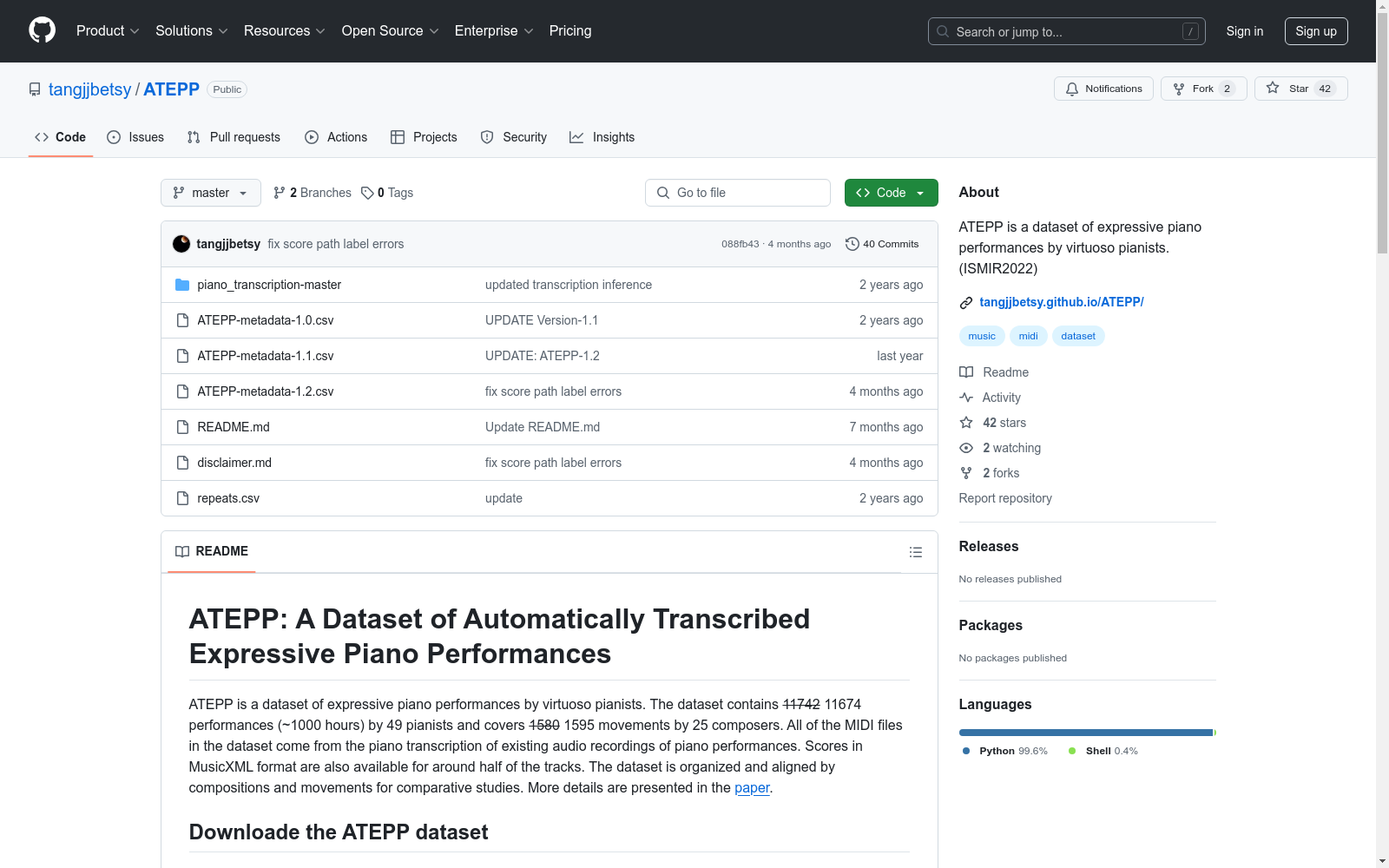Click the link chain icon beside the website URL

point(966,303)
